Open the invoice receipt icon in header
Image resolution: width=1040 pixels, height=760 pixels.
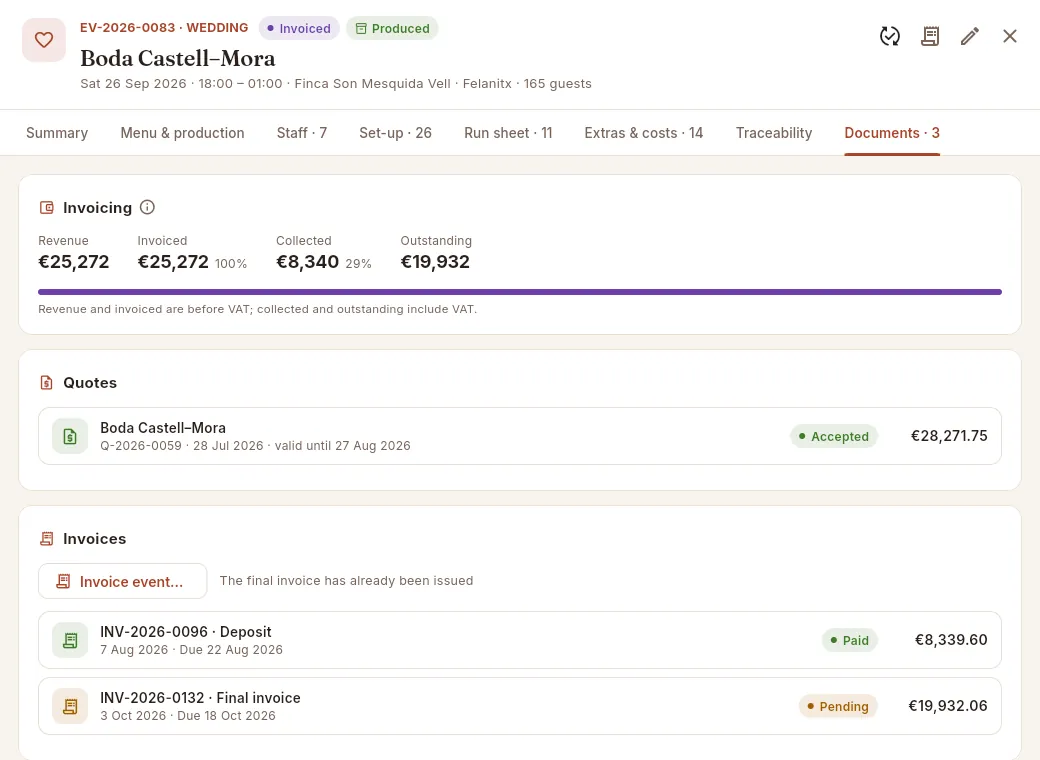coord(930,36)
